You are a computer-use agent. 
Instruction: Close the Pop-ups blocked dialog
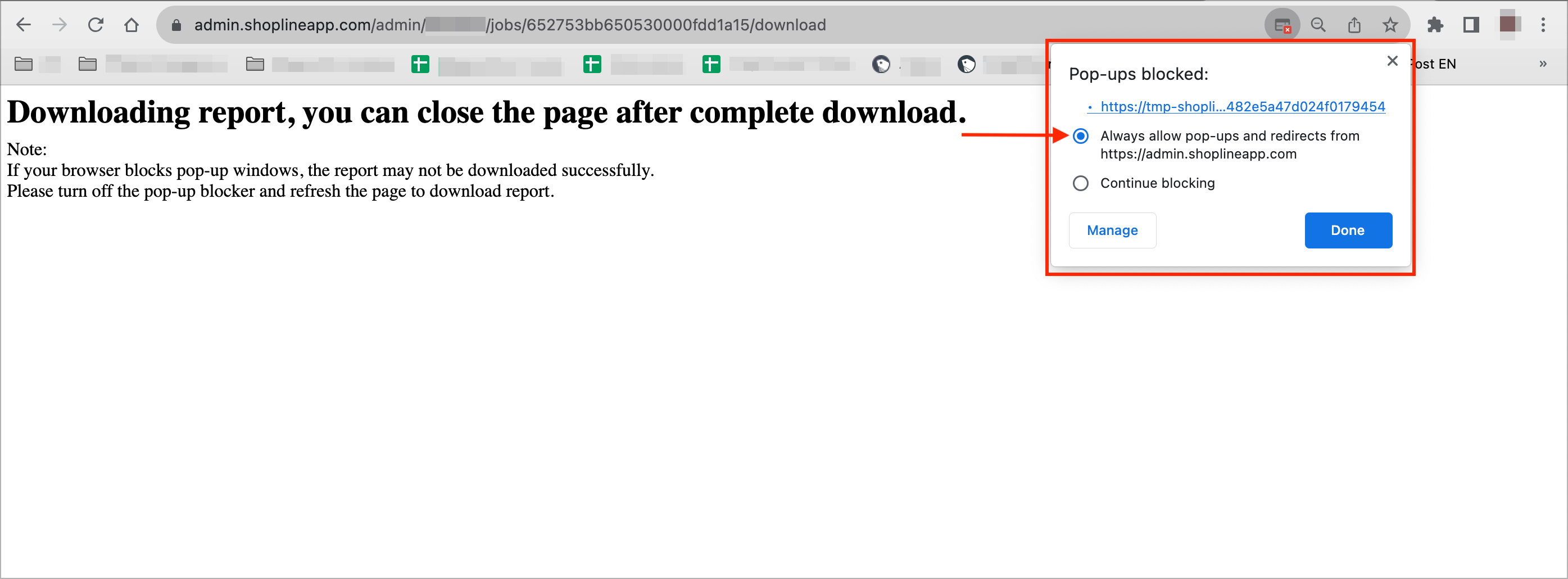coord(1392,61)
